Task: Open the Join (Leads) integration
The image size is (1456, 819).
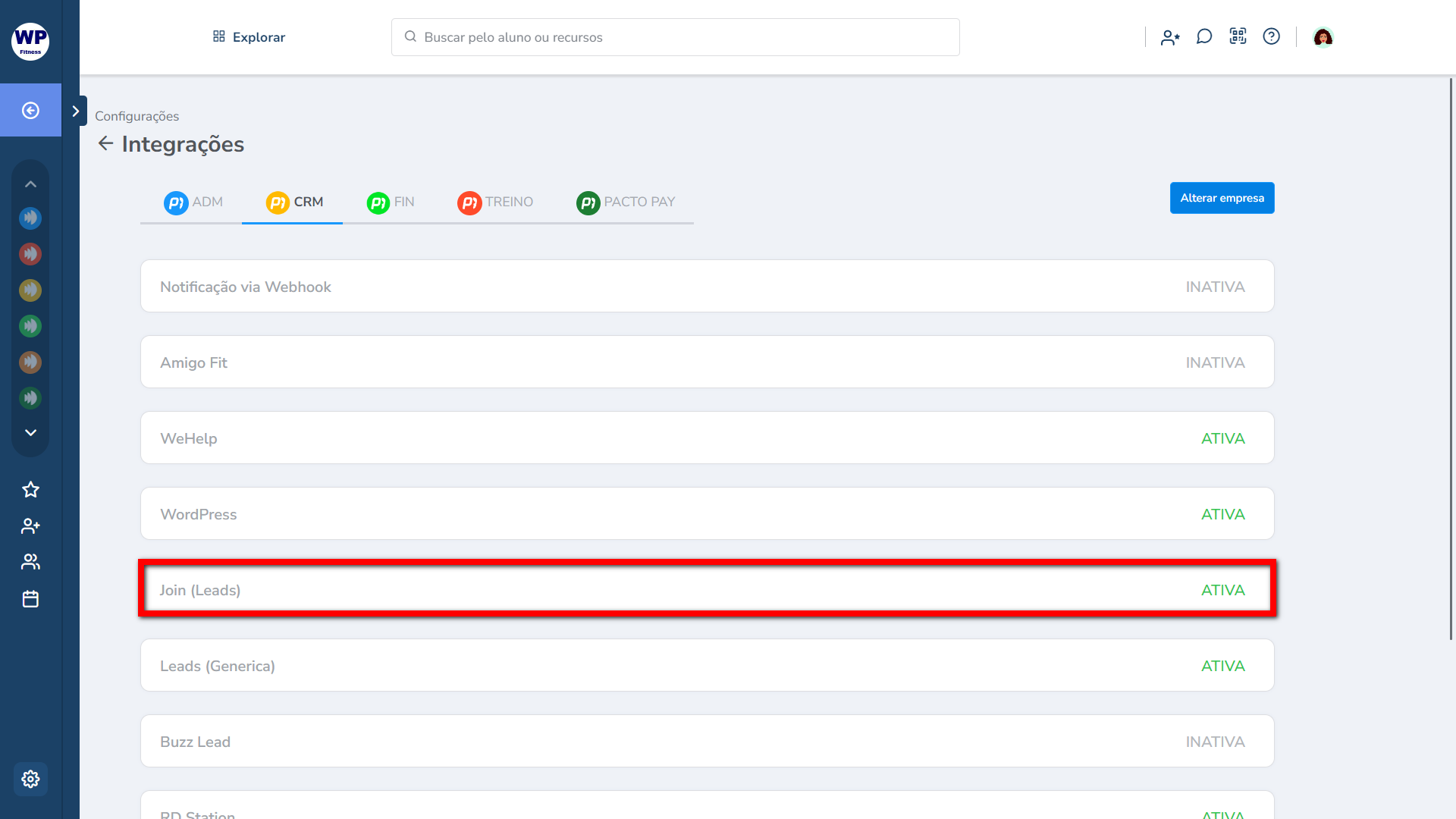Action: point(707,589)
